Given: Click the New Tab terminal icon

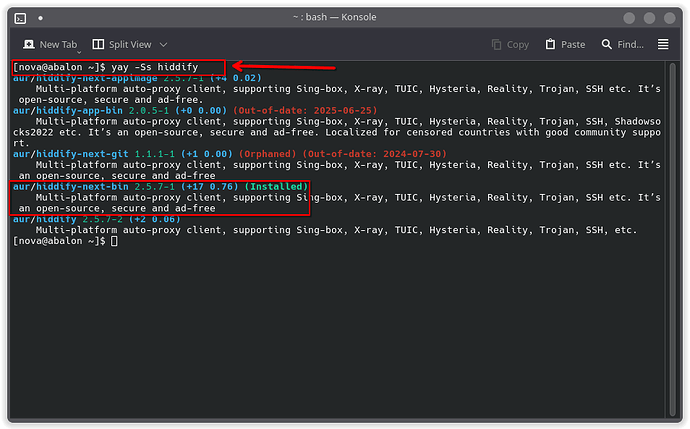Looking at the screenshot, I should tap(29, 44).
